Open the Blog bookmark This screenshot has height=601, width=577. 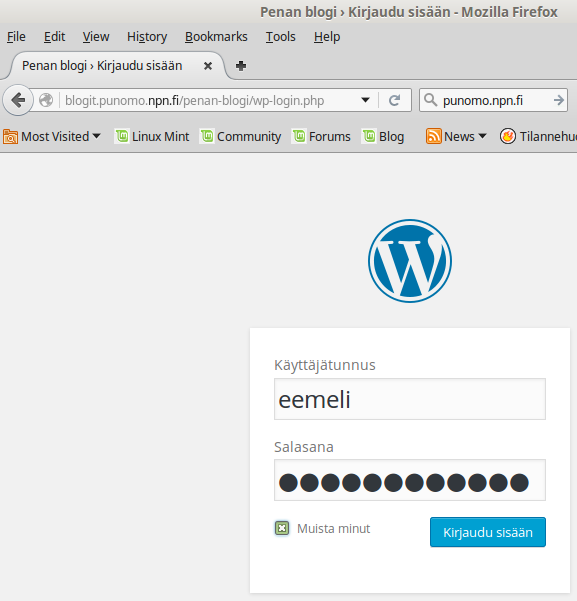(x=383, y=136)
